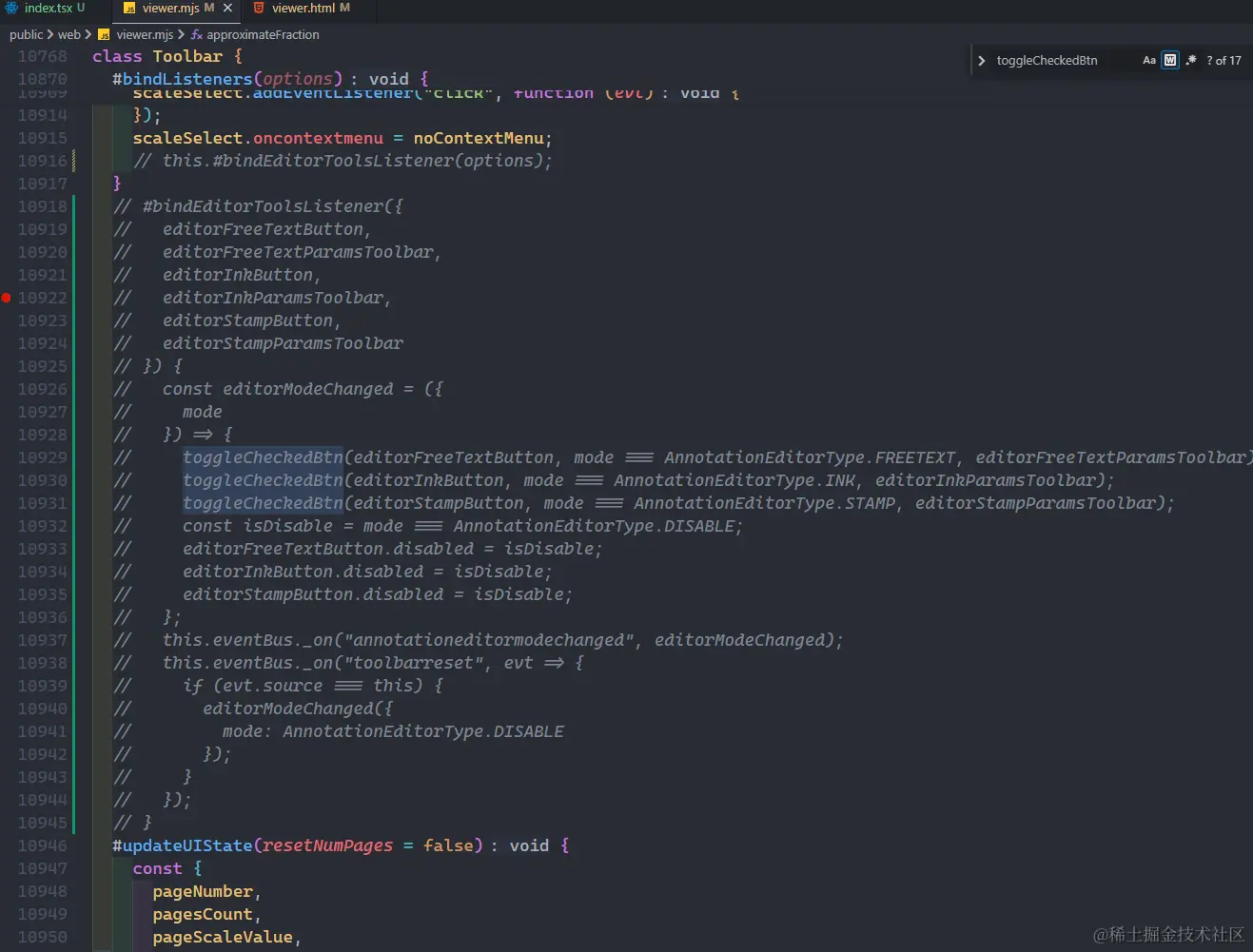Click line number 10946 to select the line
Viewport: 1253px width, 952px height.
coord(43,845)
